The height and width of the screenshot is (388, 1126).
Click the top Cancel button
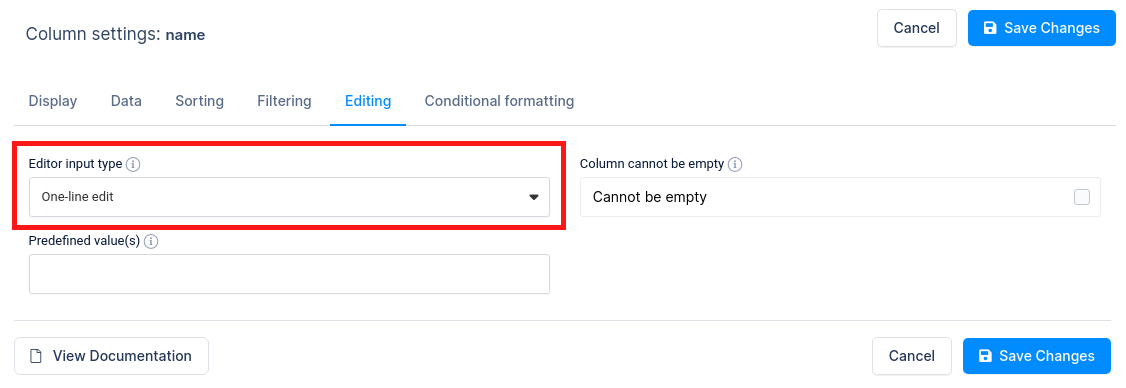pos(916,28)
